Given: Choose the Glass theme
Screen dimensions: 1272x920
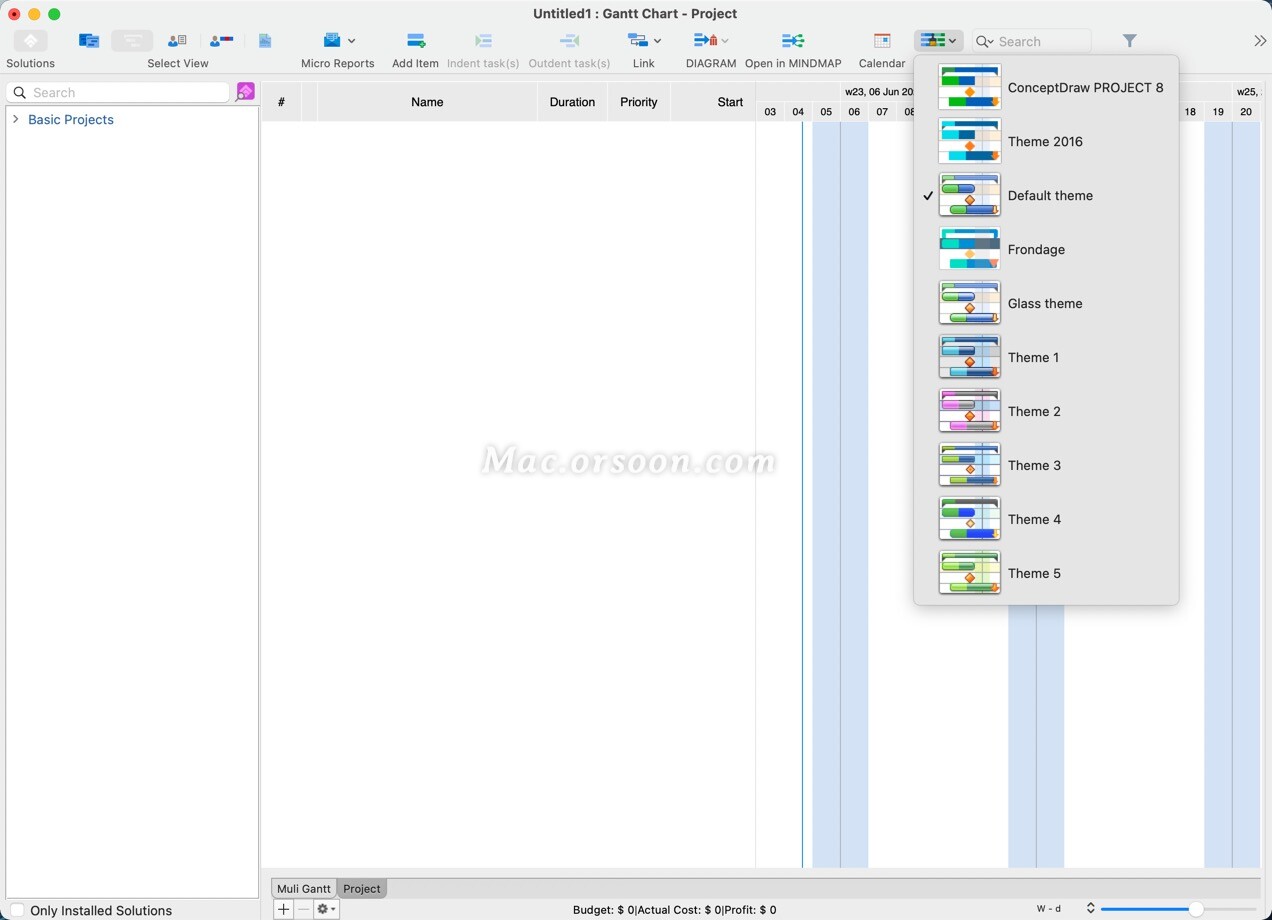Looking at the screenshot, I should point(1046,303).
